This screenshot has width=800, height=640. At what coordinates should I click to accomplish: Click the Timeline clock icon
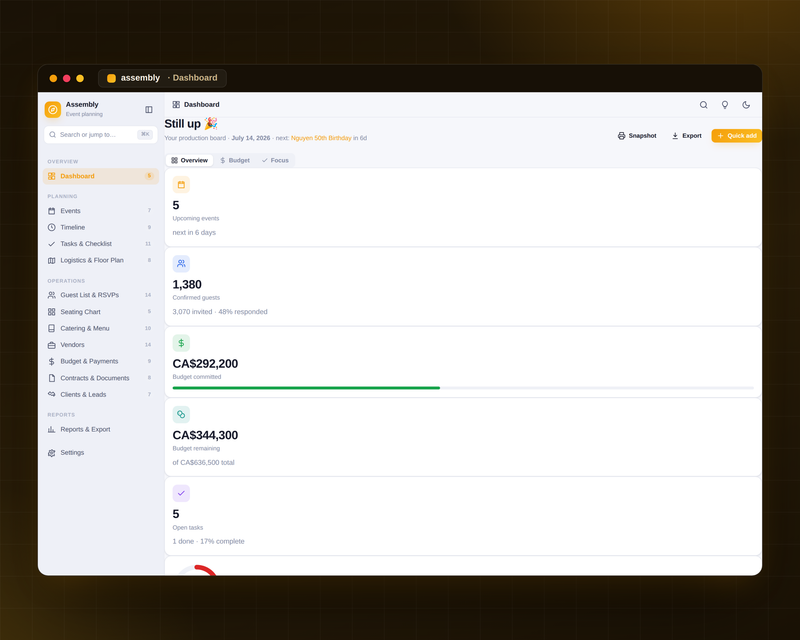tap(52, 227)
